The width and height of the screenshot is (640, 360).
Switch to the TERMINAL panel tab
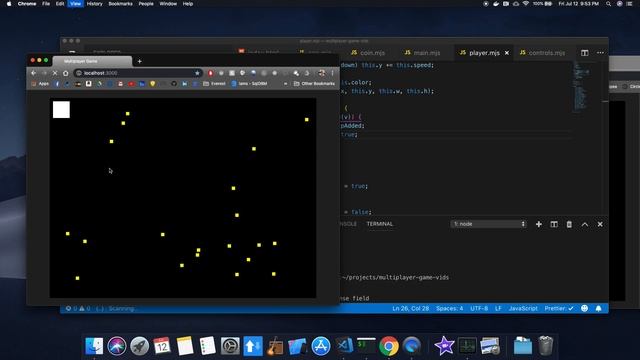coord(380,224)
